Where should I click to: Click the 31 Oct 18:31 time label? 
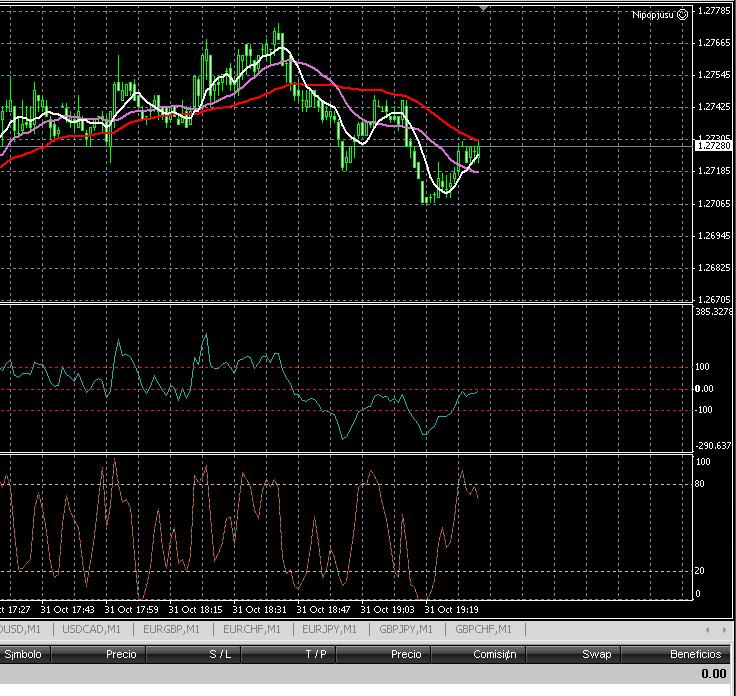point(259,608)
